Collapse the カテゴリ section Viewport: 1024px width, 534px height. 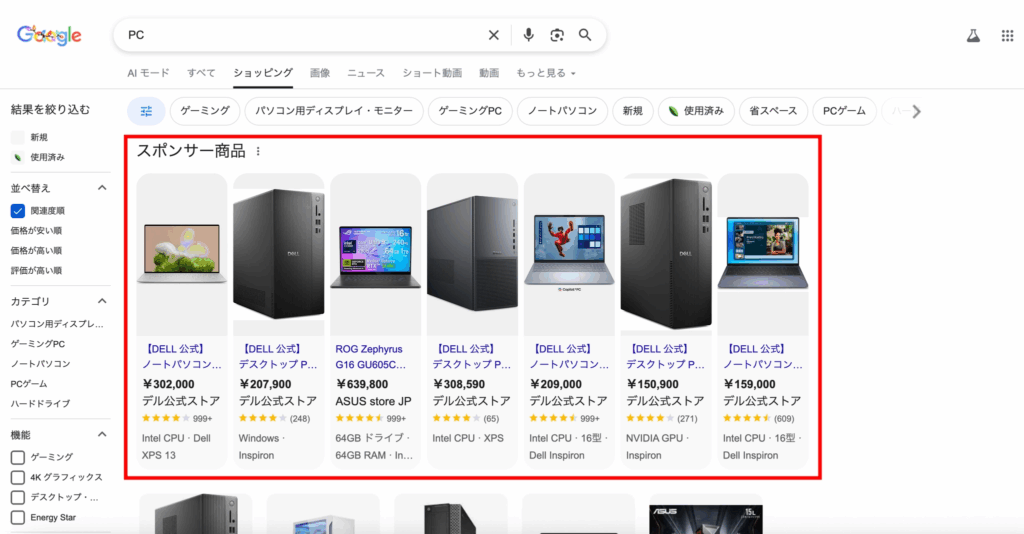(102, 301)
